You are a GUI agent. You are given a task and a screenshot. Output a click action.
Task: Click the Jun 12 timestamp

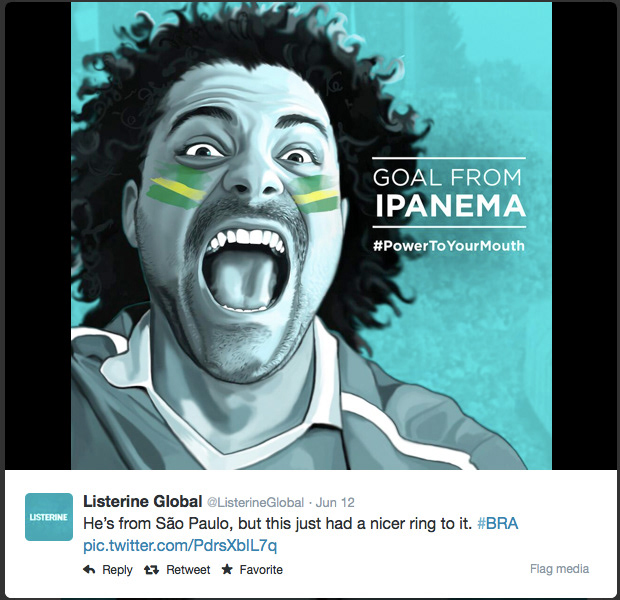[335, 502]
